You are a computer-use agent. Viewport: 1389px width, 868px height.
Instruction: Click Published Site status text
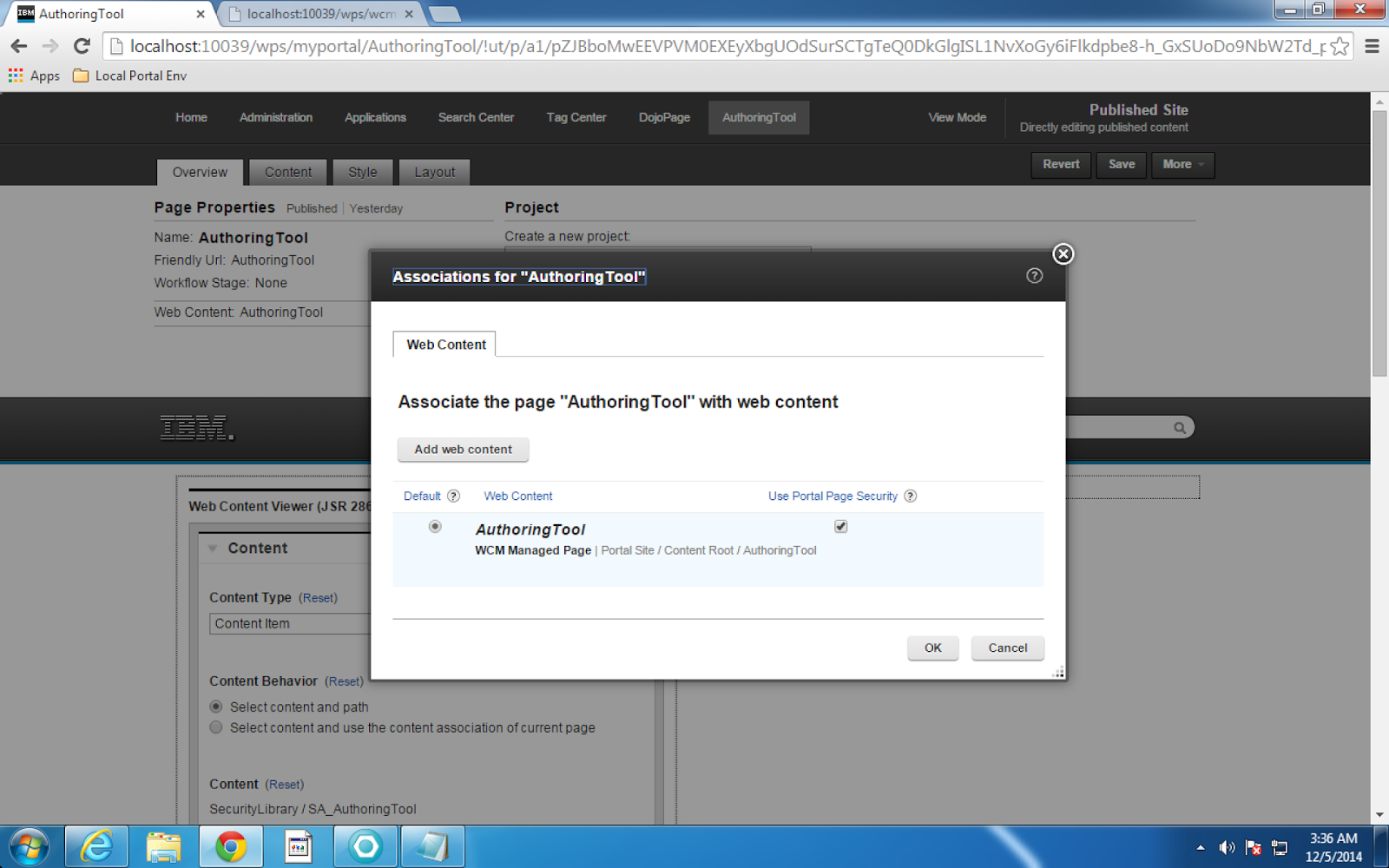click(1138, 109)
